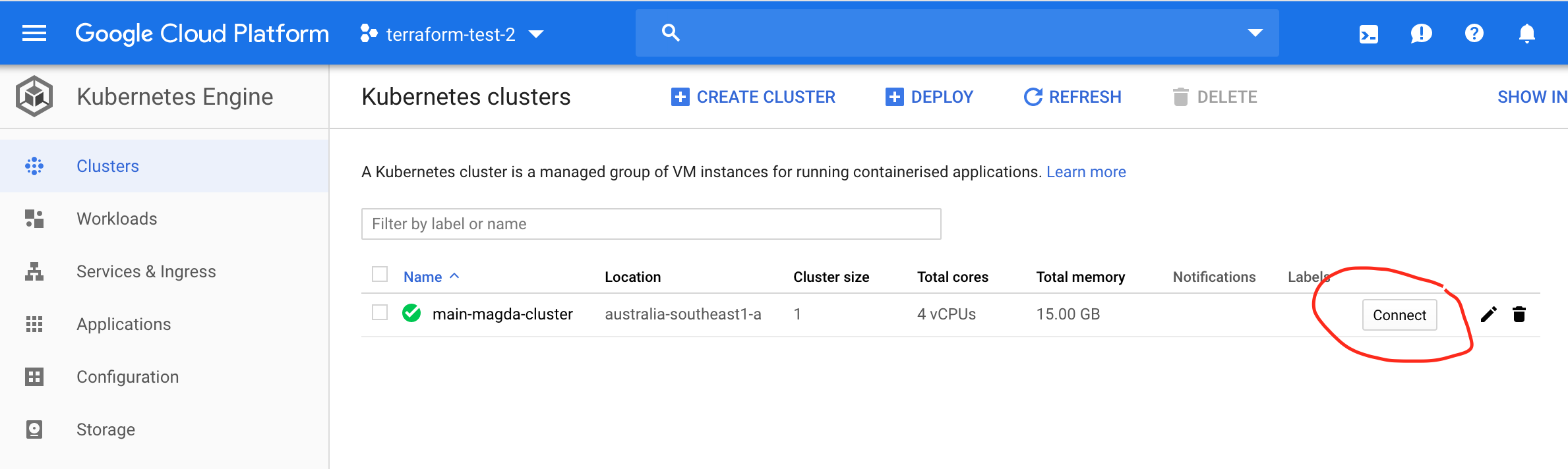Click the CREATE CLUSTER button

click(753, 97)
